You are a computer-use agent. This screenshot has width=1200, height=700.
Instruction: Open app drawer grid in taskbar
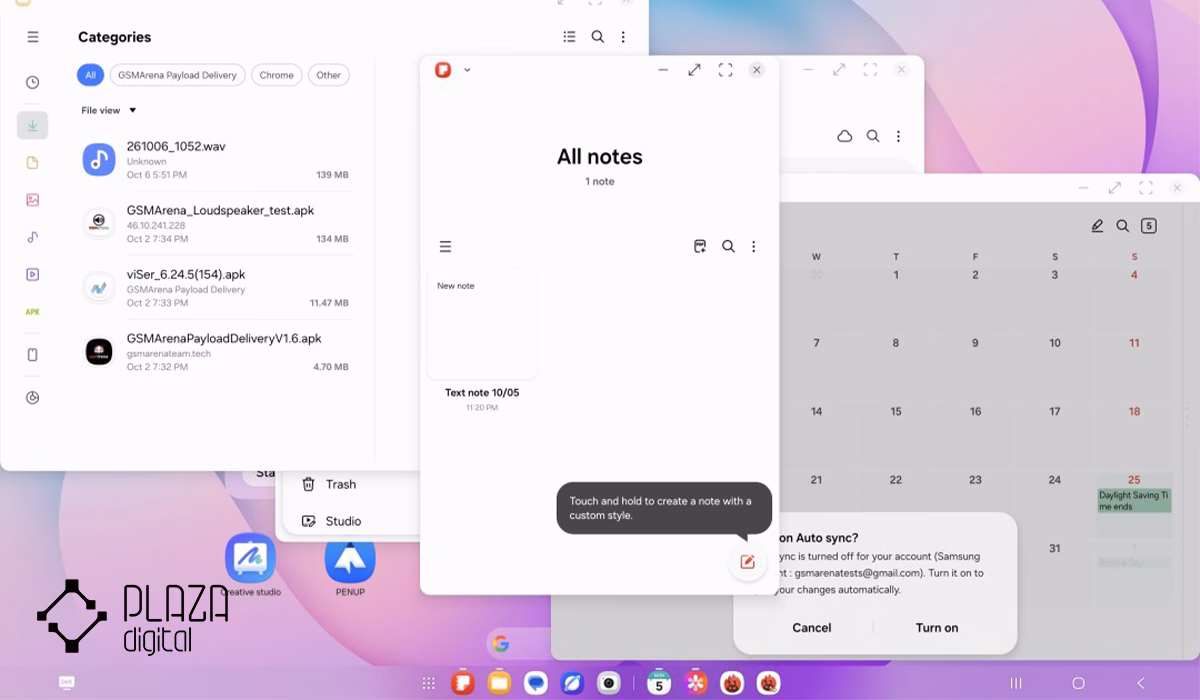tap(429, 683)
